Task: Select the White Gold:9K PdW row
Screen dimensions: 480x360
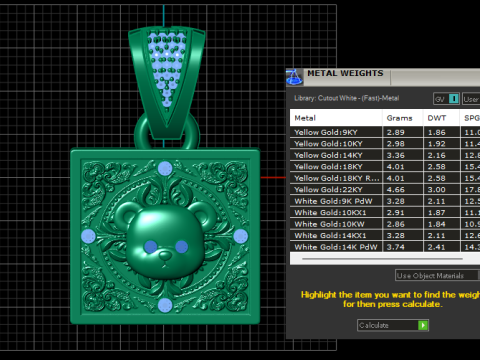Action: 385,201
